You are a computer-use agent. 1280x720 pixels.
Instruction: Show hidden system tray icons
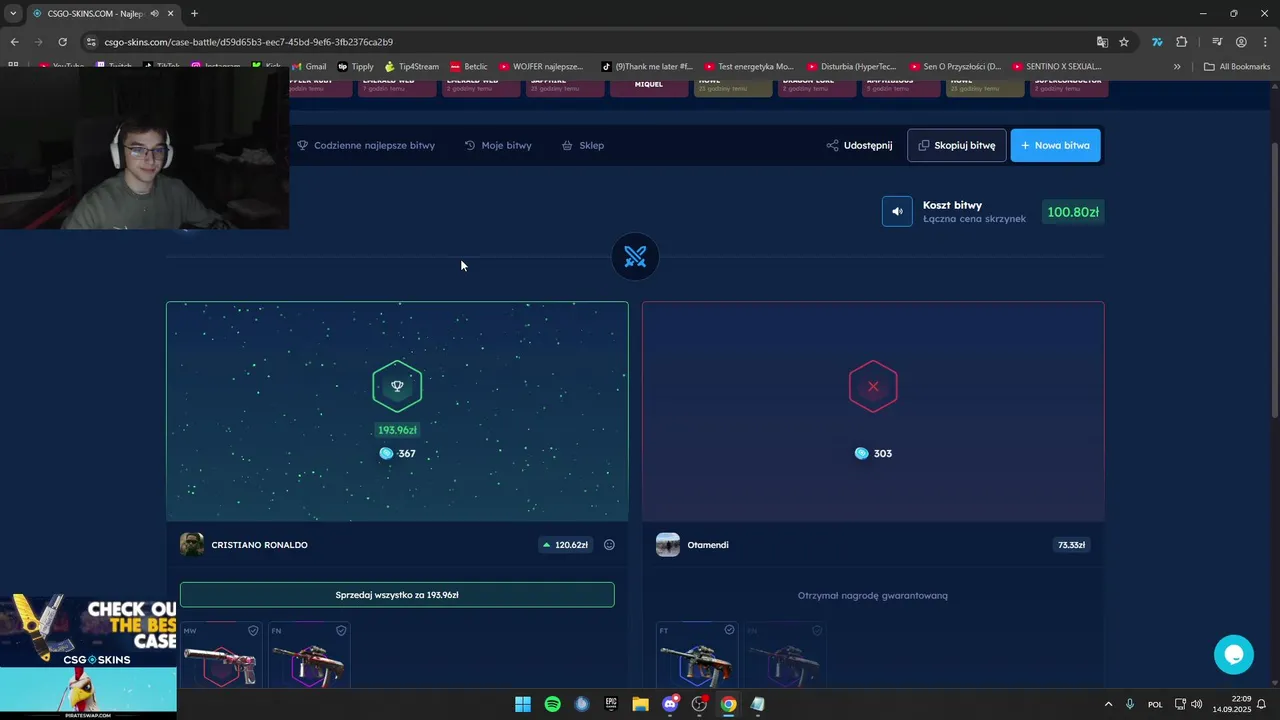pyautogui.click(x=1108, y=704)
